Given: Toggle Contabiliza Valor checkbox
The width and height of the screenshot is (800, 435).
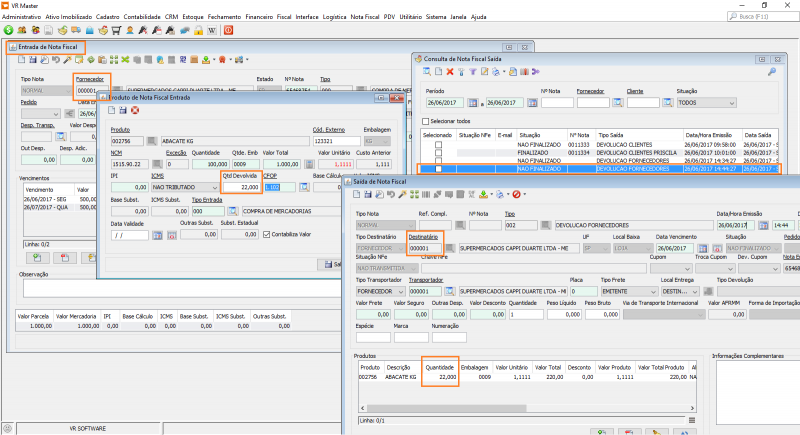Looking at the screenshot, I should [x=266, y=235].
